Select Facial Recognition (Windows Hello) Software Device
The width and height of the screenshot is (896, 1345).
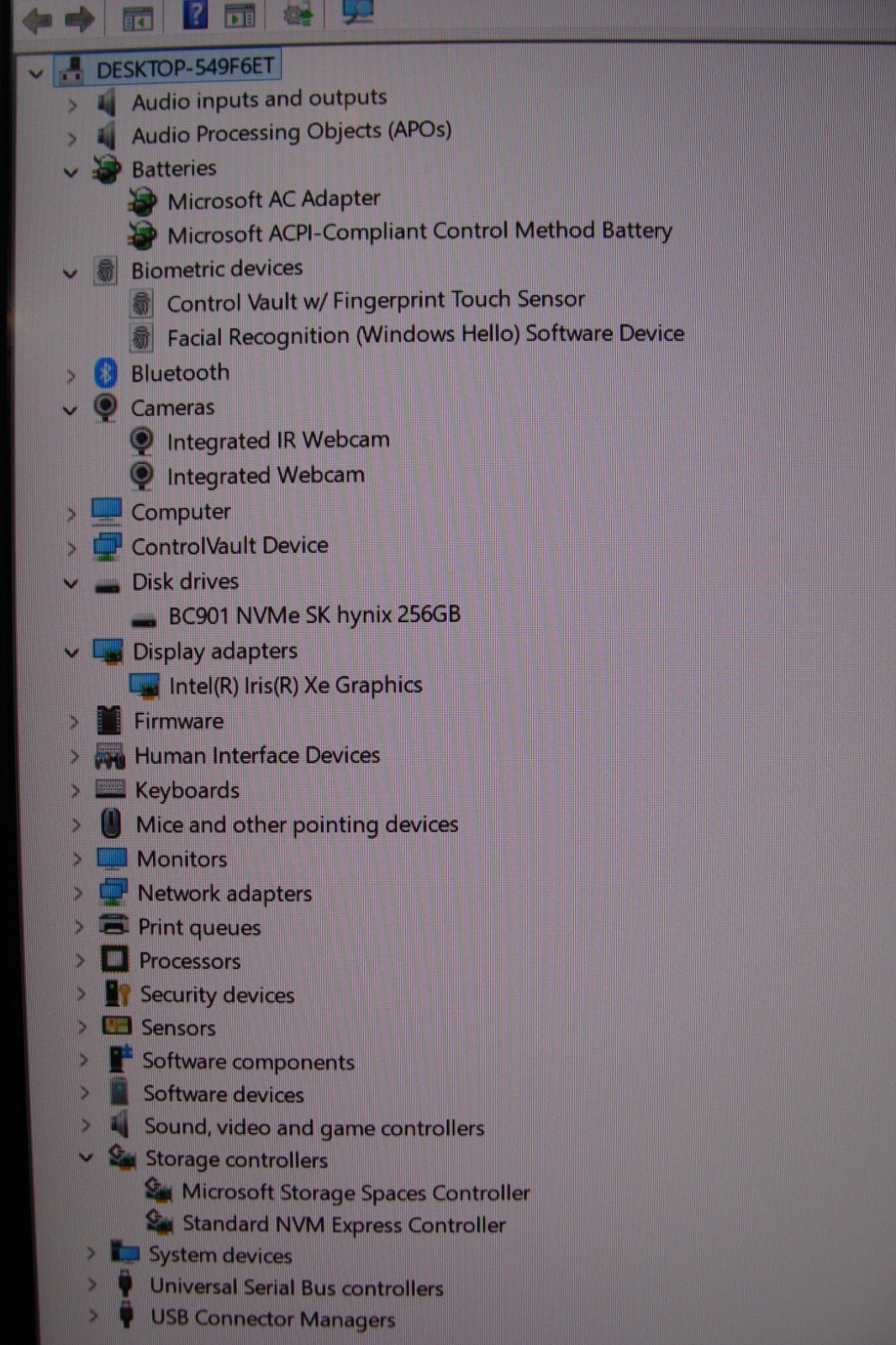425,335
